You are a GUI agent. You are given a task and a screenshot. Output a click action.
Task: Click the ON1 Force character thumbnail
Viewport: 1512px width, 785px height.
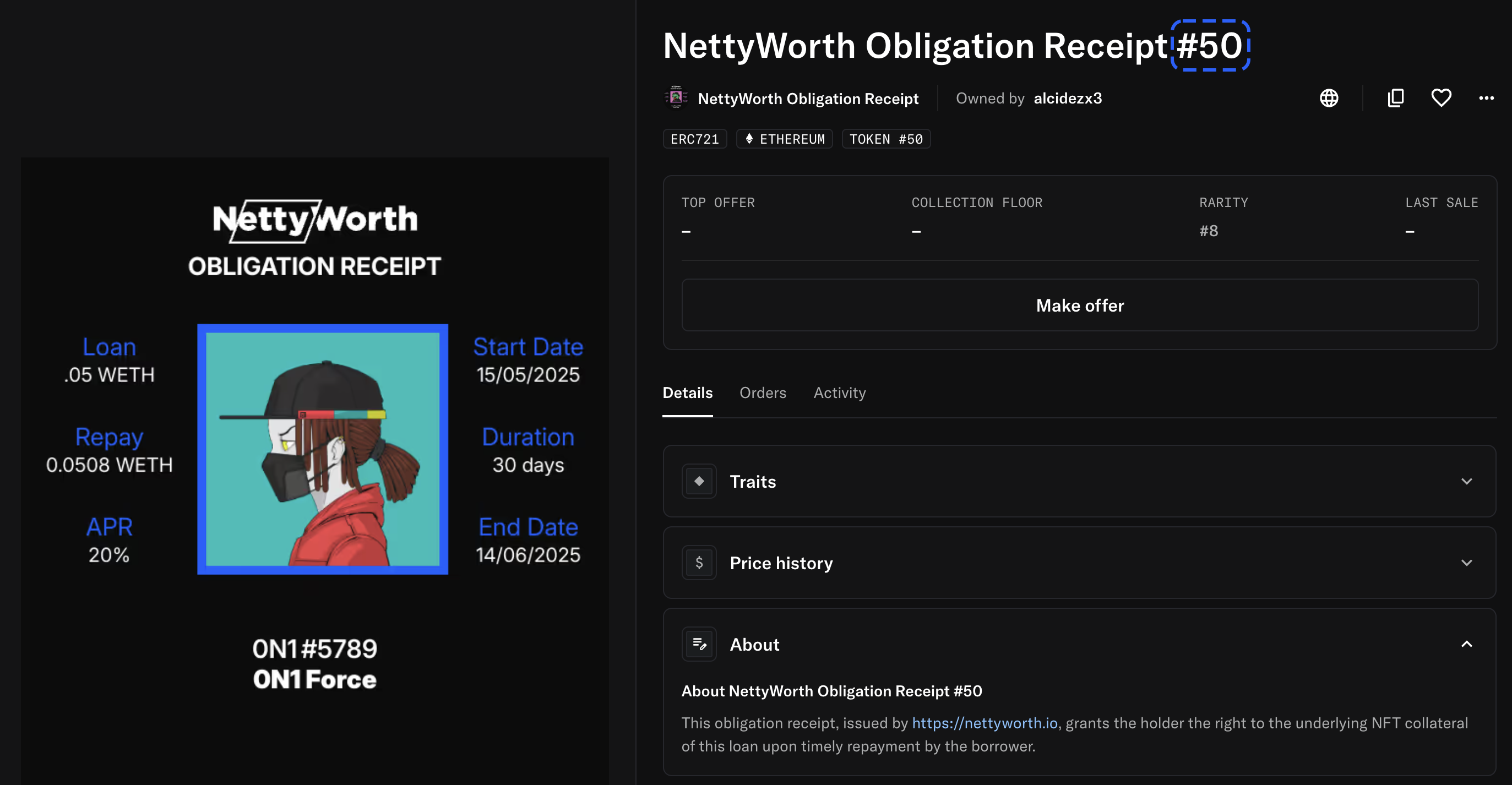coord(322,449)
